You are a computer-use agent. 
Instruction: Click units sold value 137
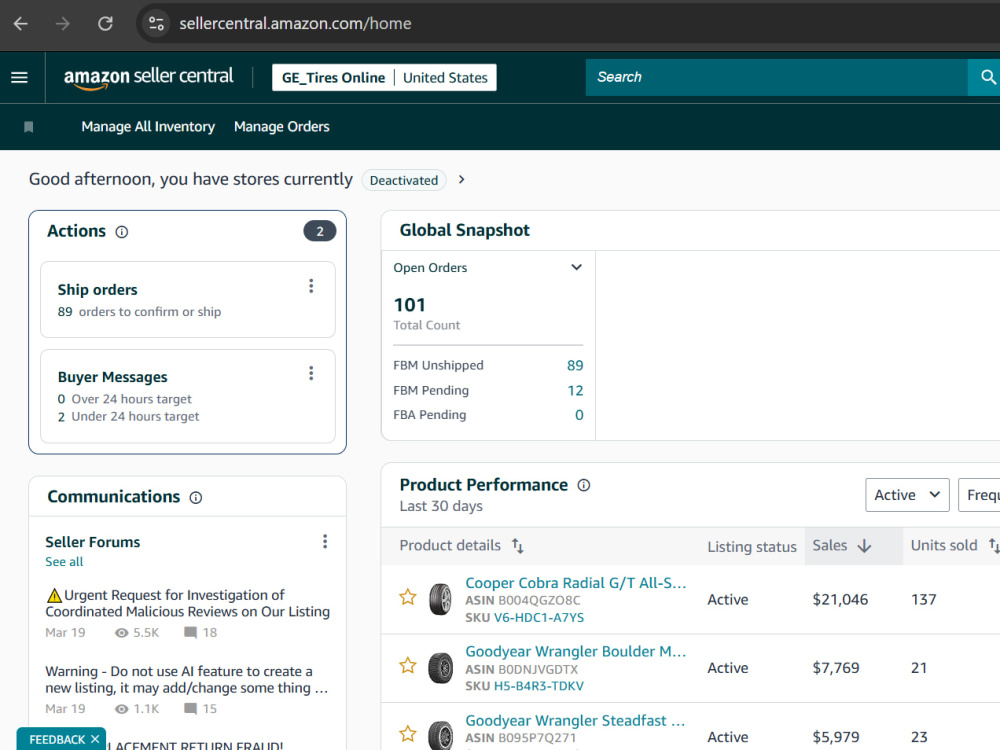coord(923,600)
